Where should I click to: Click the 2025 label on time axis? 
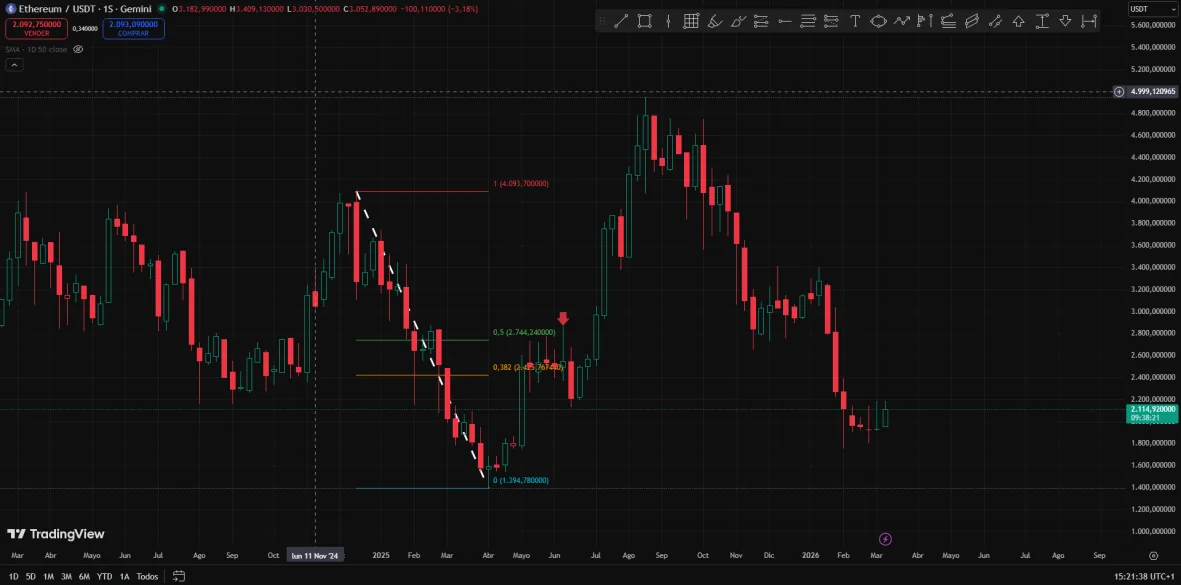click(381, 556)
